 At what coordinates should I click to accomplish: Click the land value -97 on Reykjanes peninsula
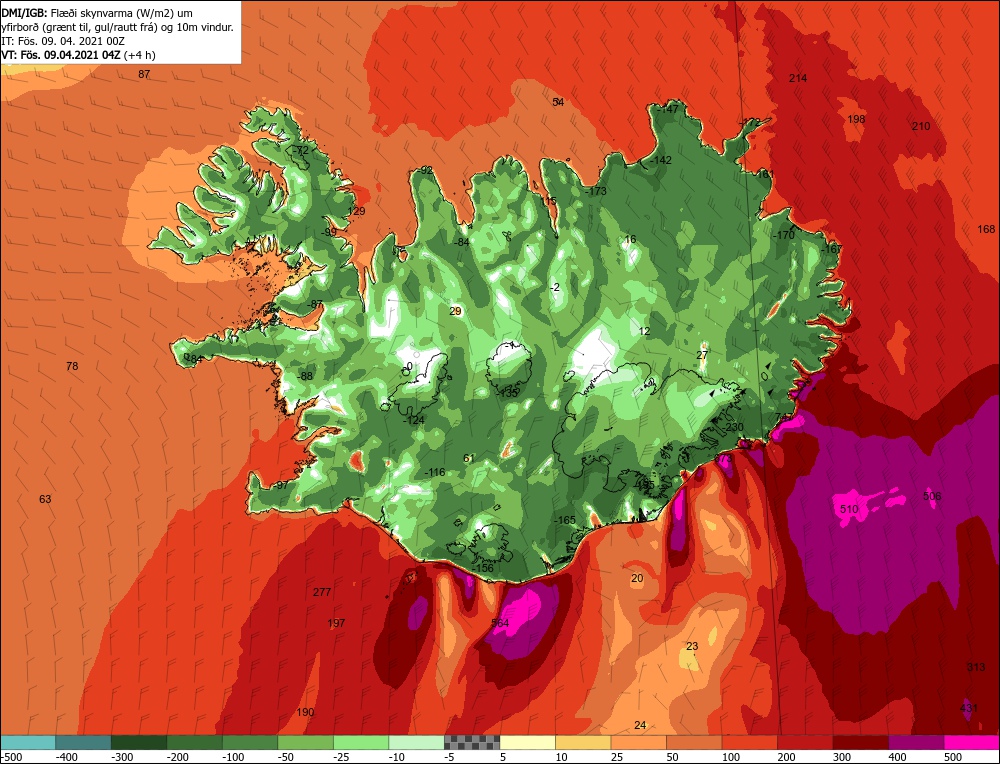click(281, 485)
